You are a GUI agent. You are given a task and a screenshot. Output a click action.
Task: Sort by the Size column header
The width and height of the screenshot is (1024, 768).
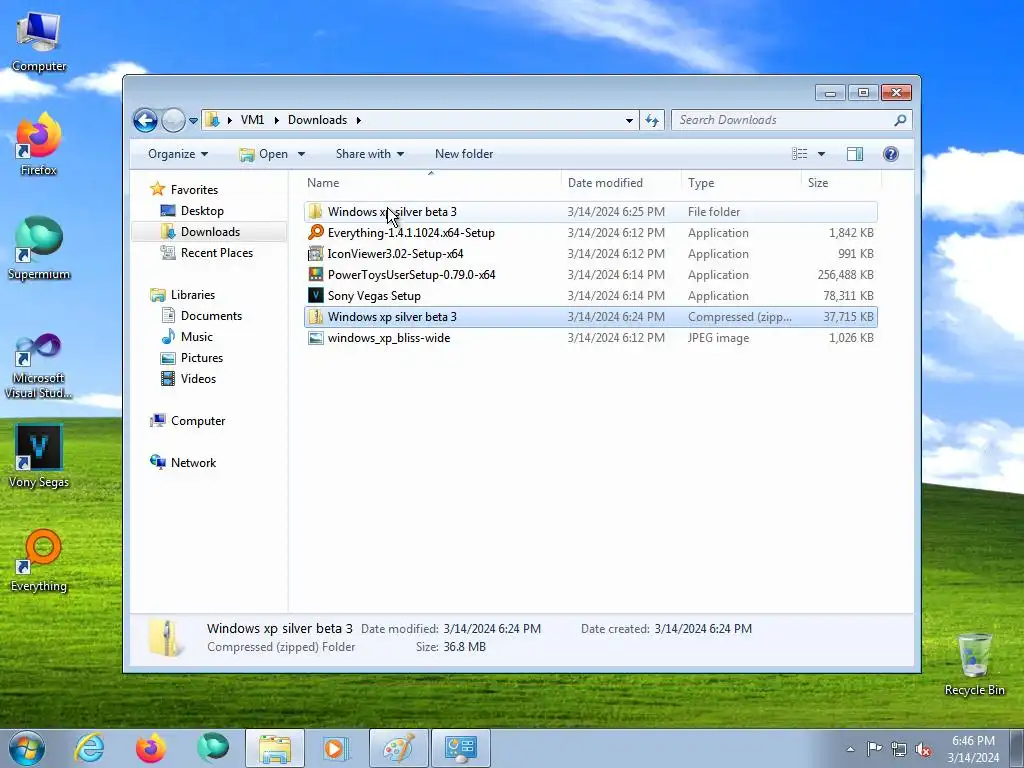pyautogui.click(x=841, y=183)
